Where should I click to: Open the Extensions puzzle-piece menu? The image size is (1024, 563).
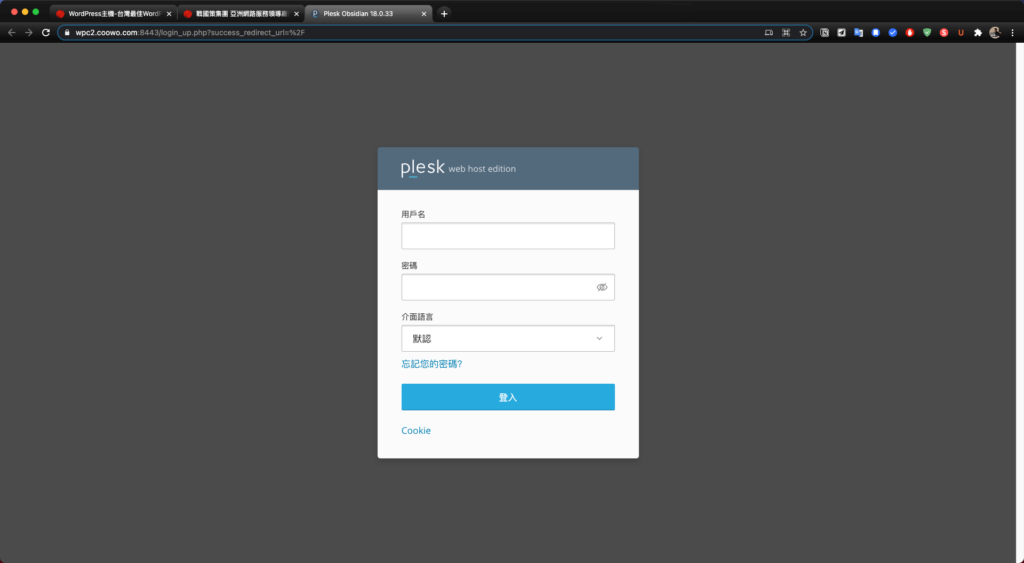tap(978, 33)
